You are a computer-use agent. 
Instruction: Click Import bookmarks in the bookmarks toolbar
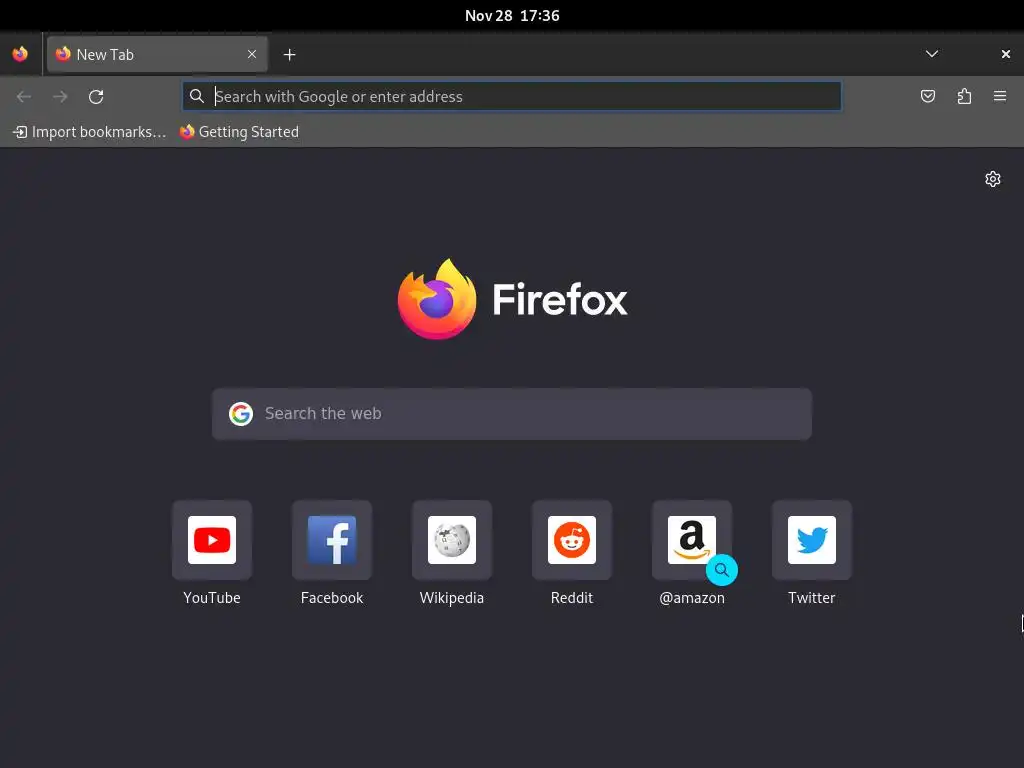(89, 132)
